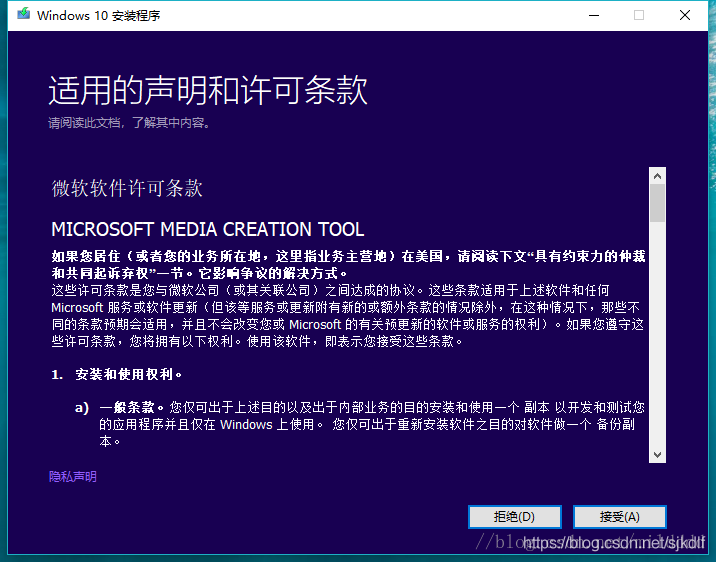Image resolution: width=716 pixels, height=562 pixels.
Task: Close the Windows 10 安装程序 window
Action: coord(684,16)
